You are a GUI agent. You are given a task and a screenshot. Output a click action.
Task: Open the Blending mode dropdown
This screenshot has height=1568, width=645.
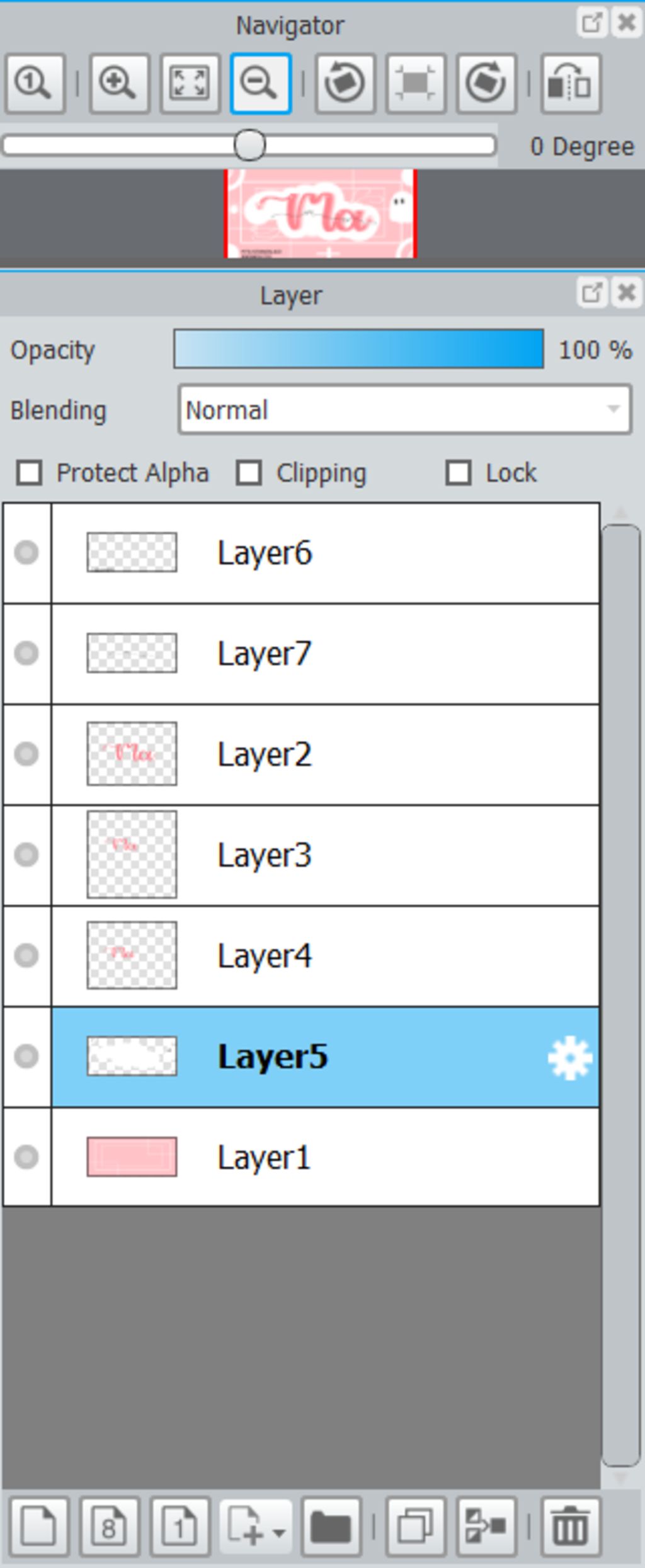point(404,409)
